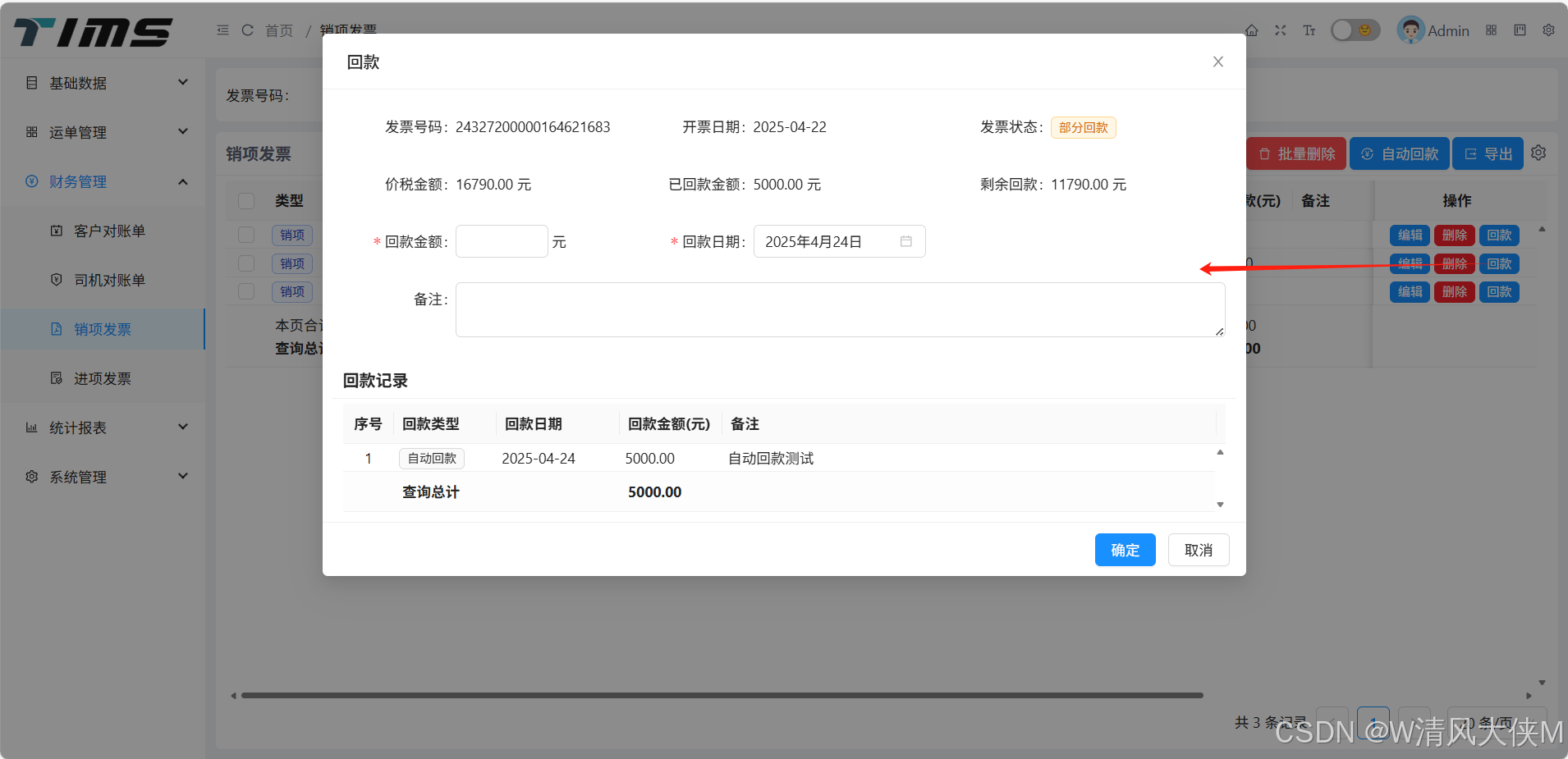Click records table scroll-up arrow
The width and height of the screenshot is (1568, 759).
point(1220,452)
